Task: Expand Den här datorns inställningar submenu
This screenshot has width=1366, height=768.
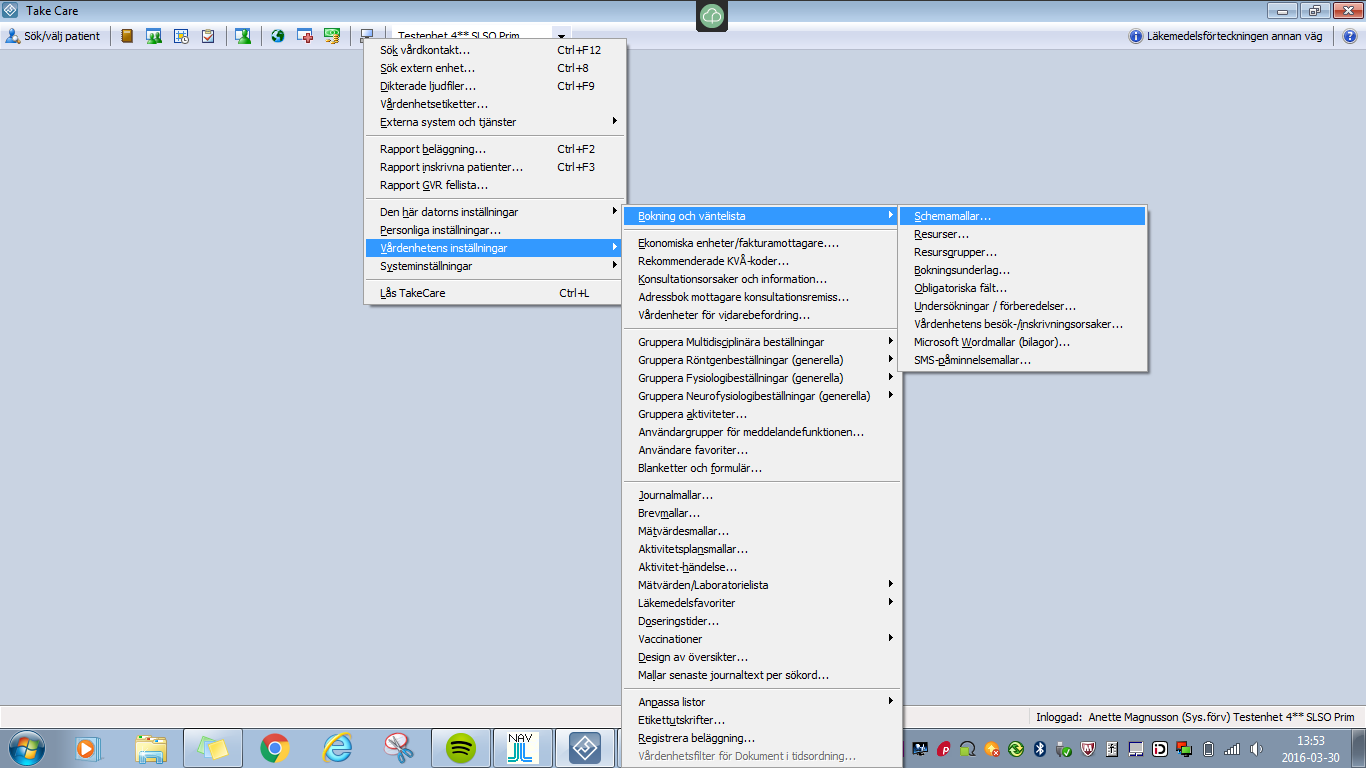Action: click(x=495, y=212)
